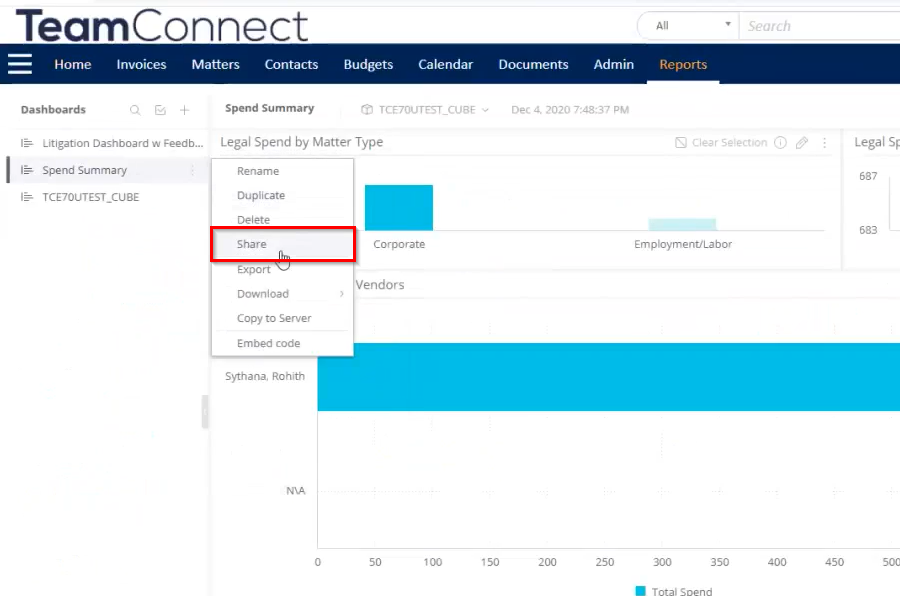Click the Spend Summary dashboard title

coord(270,108)
